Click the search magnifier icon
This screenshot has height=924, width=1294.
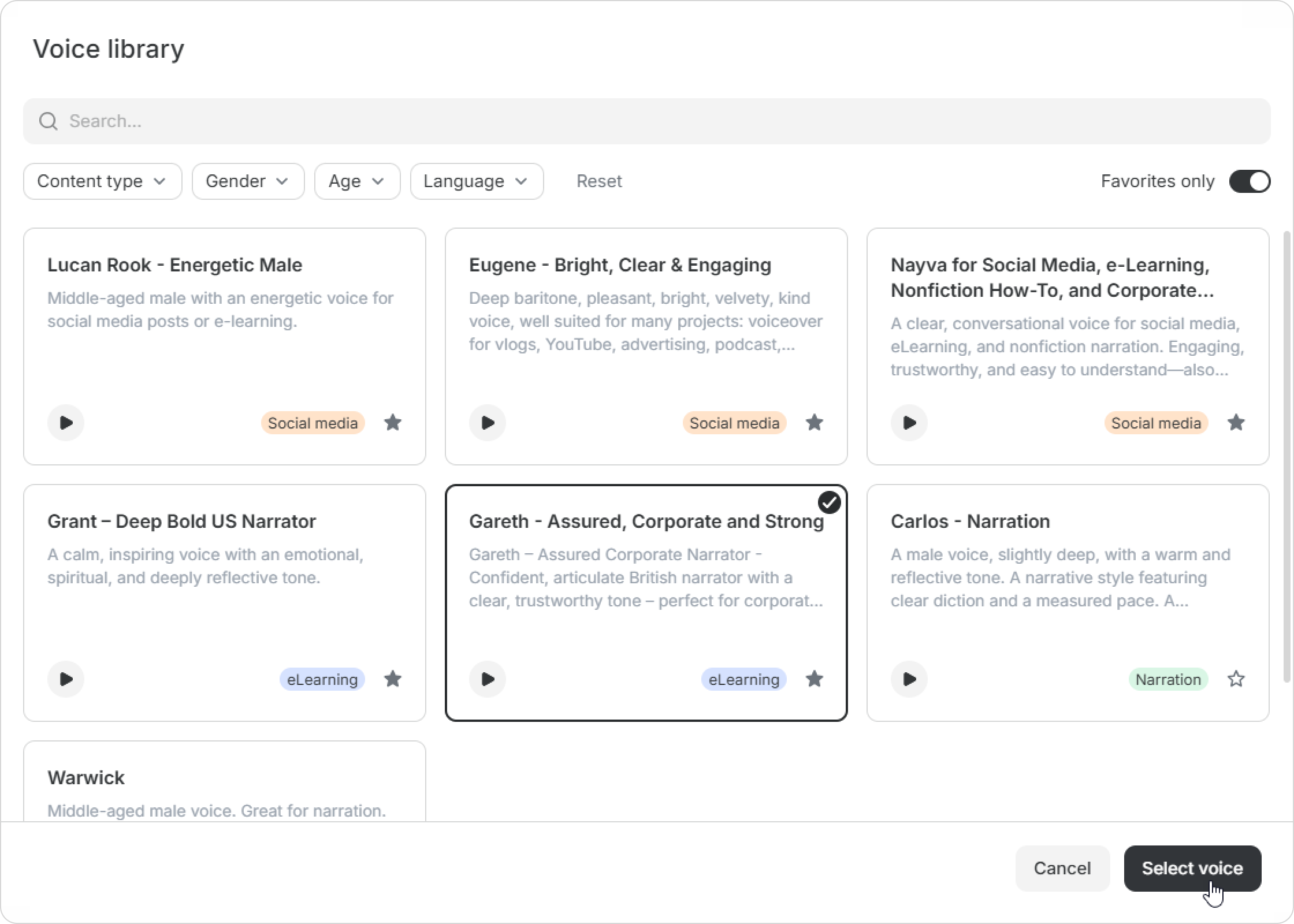tap(49, 121)
